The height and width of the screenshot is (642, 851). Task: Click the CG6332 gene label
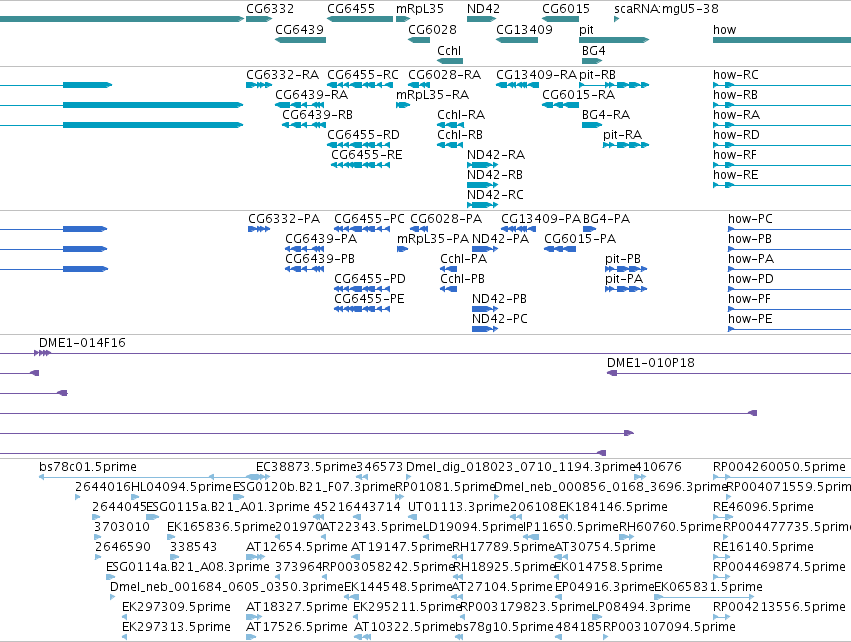coord(270,9)
